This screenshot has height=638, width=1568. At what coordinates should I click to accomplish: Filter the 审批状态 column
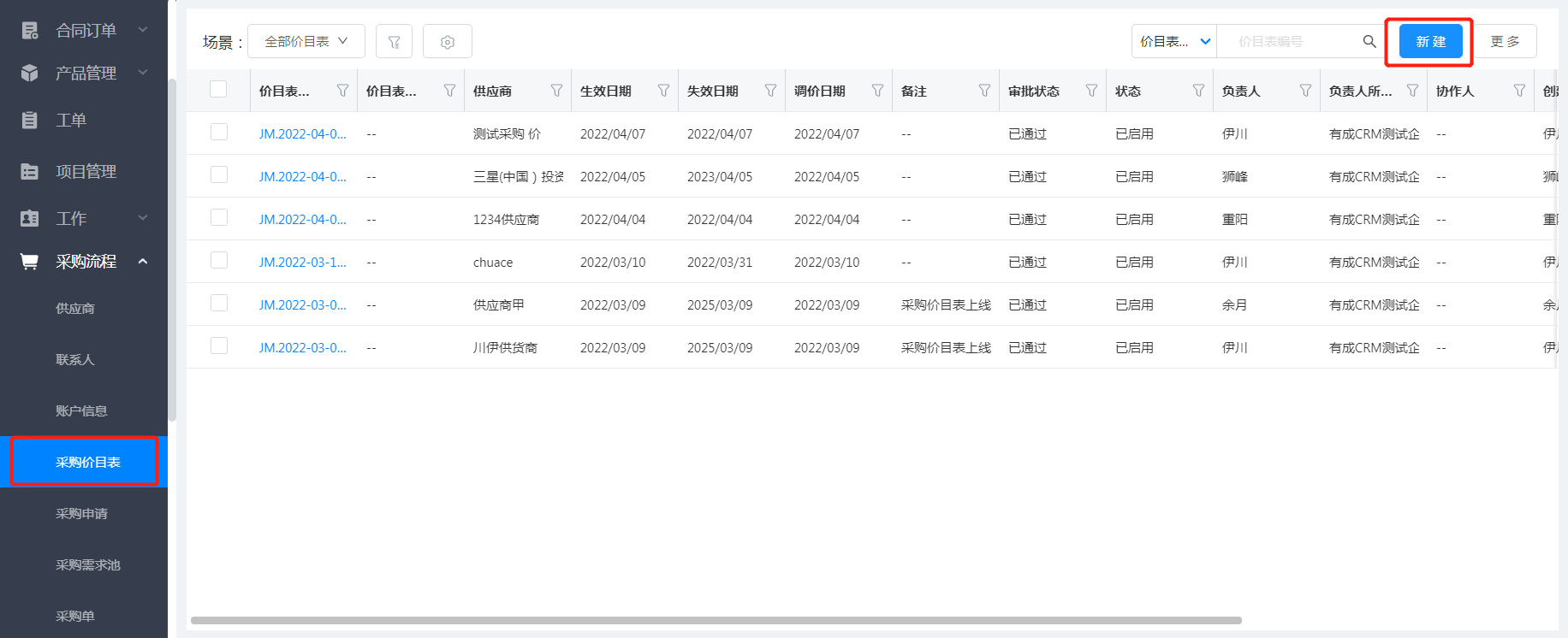pos(1091,91)
